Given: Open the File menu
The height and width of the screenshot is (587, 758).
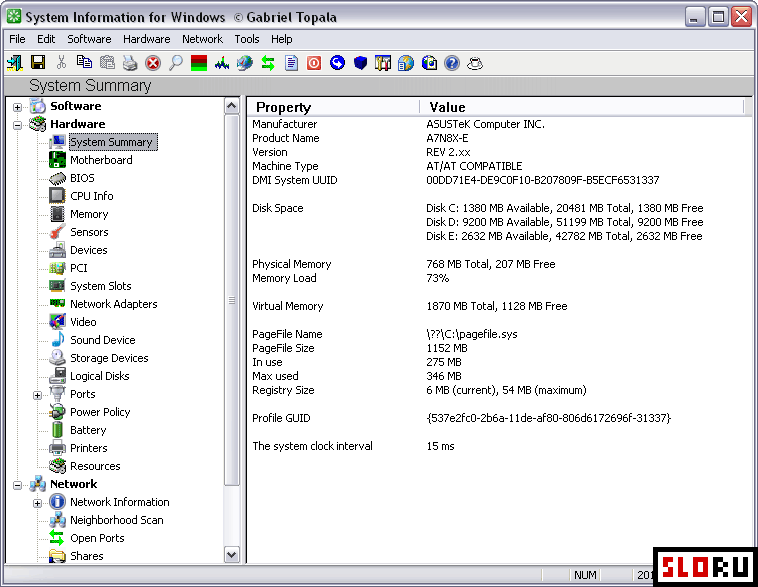Looking at the screenshot, I should point(17,39).
